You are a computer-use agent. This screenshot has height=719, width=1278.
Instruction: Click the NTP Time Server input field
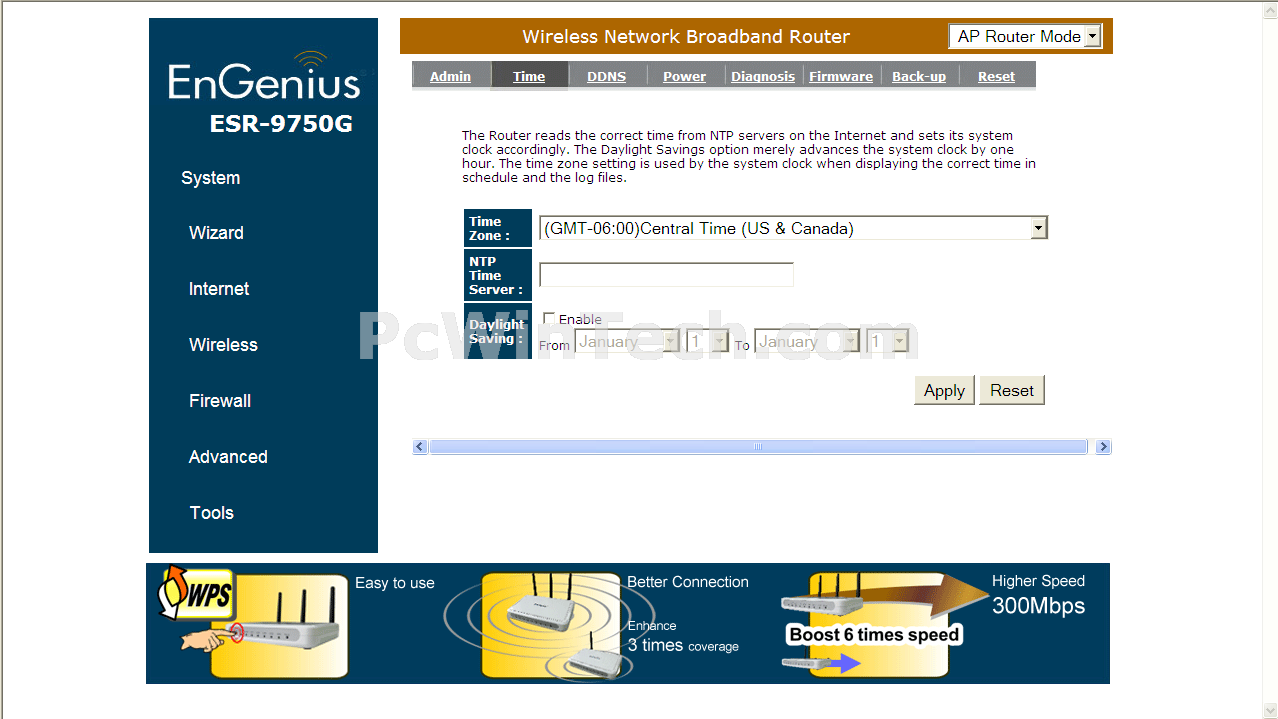(666, 274)
